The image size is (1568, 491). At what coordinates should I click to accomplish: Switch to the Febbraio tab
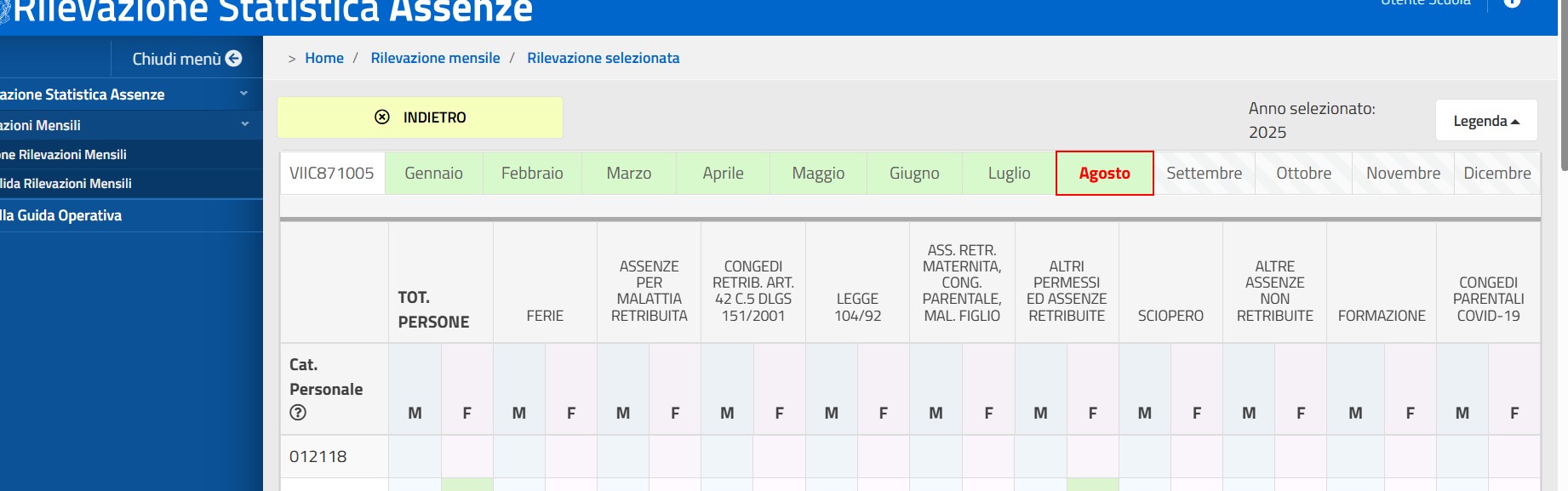532,174
